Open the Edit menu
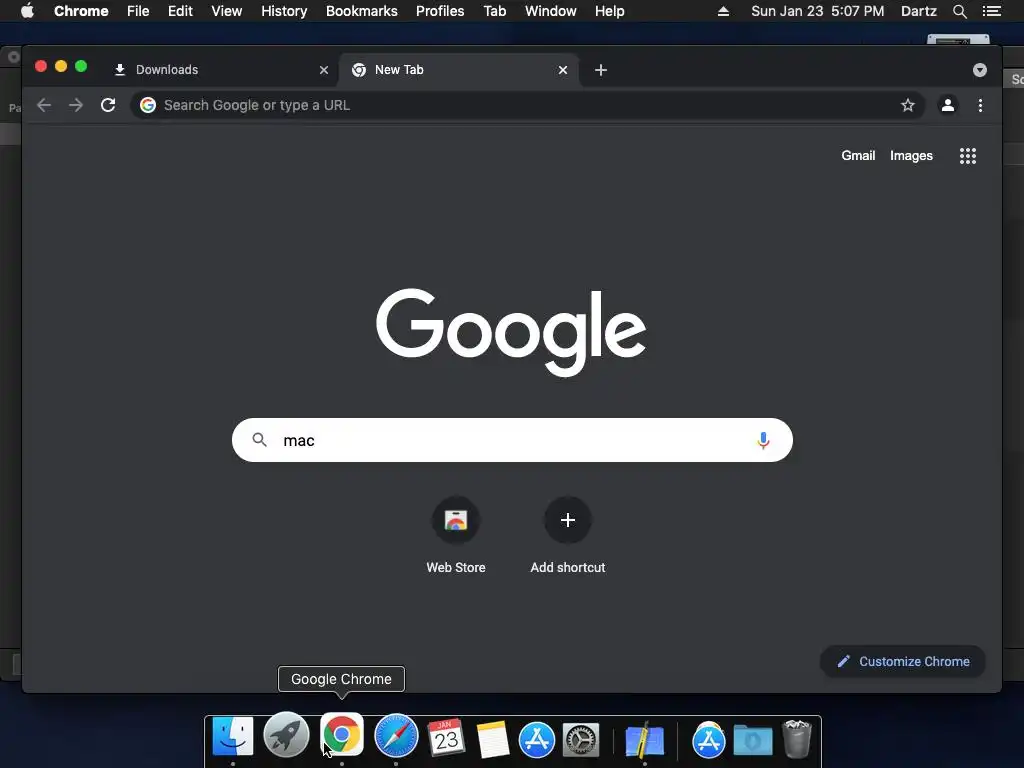Image resolution: width=1024 pixels, height=768 pixels. pos(180,11)
